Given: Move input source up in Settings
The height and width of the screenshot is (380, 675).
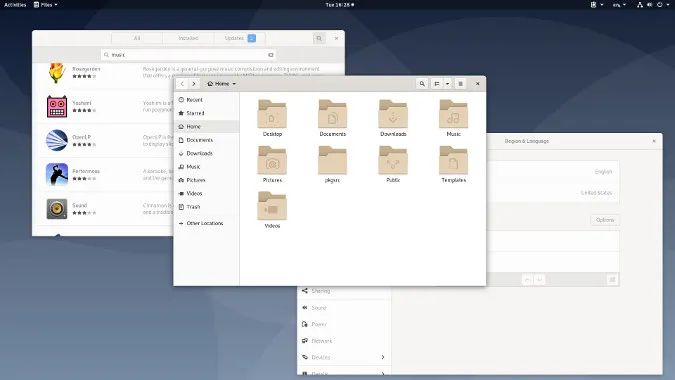Looking at the screenshot, I should (x=527, y=280).
